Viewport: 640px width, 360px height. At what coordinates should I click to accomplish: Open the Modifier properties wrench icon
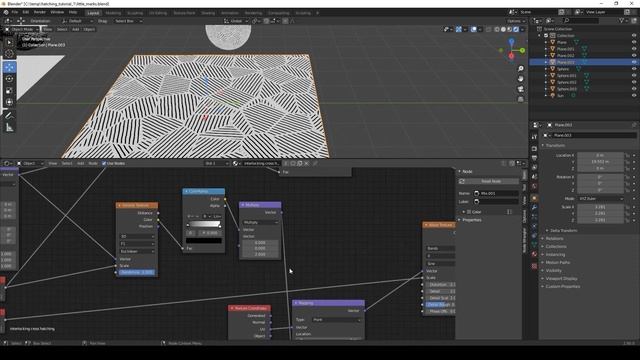coord(534,208)
